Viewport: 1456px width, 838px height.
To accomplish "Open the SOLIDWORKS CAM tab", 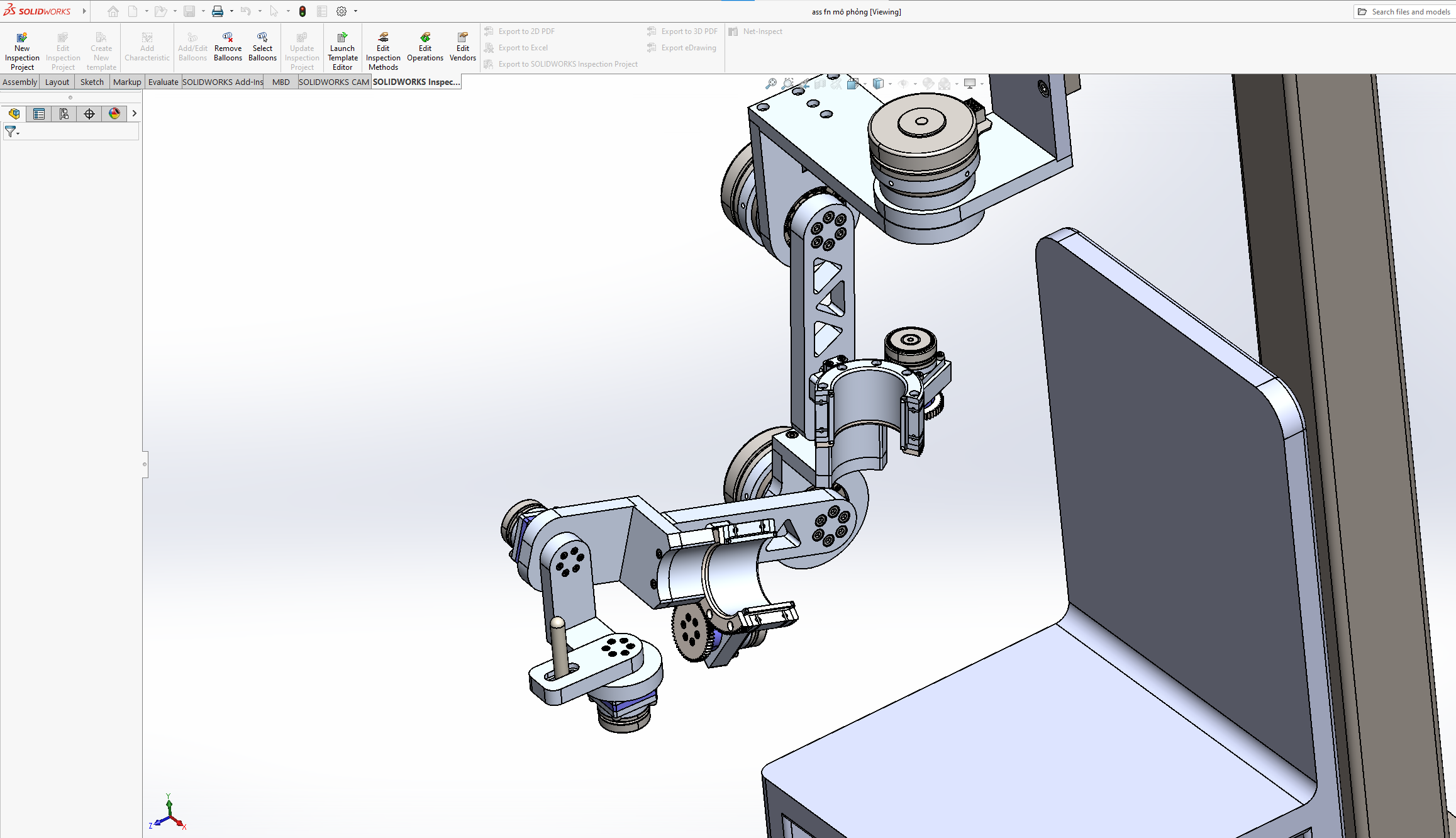I will [x=333, y=82].
